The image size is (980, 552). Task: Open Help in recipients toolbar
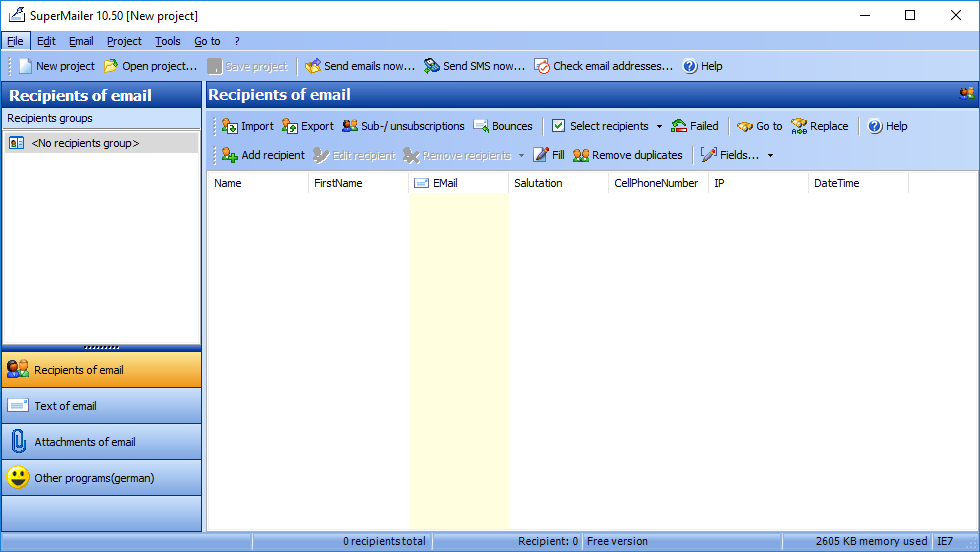click(x=888, y=126)
